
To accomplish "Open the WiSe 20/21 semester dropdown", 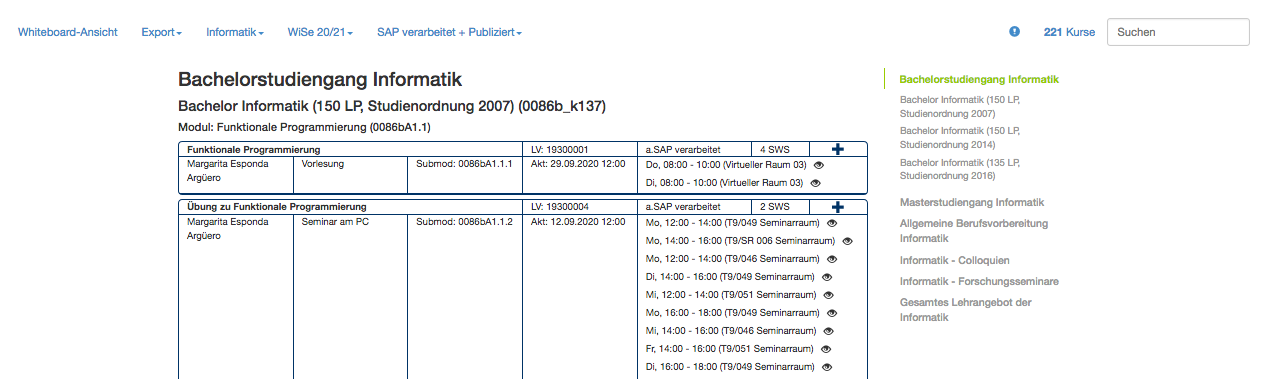I will 320,32.
